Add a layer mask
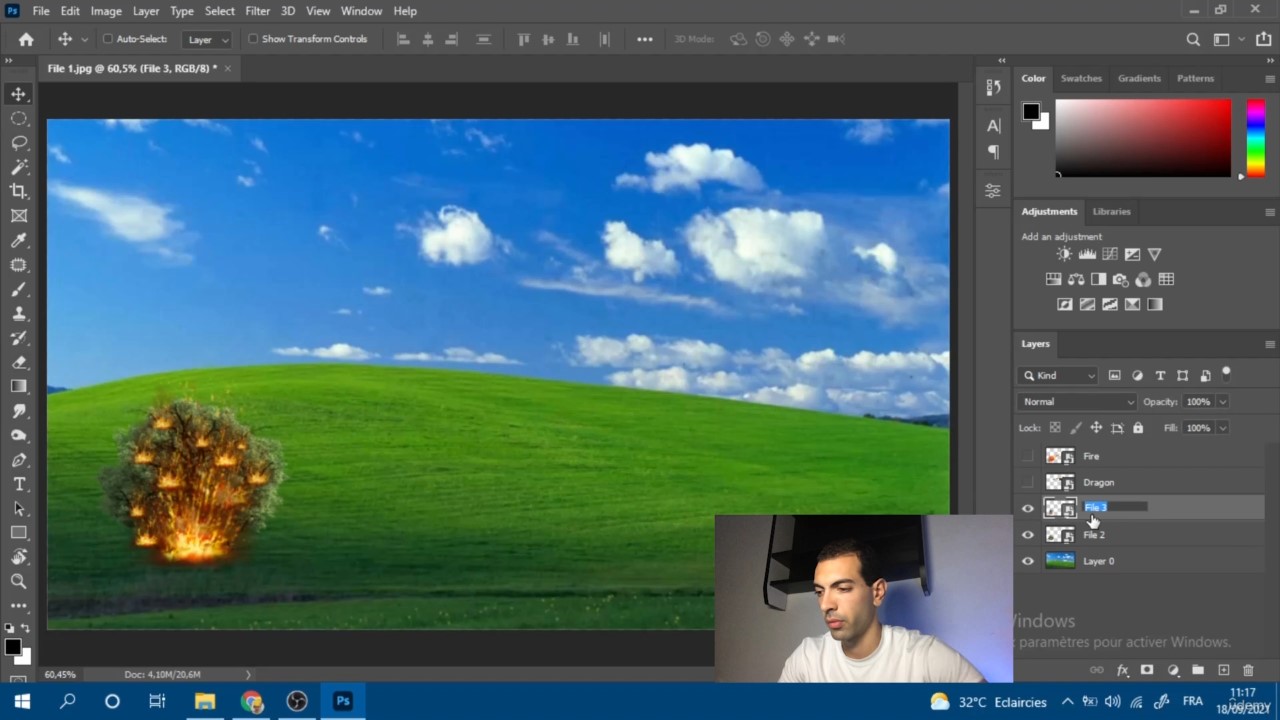The image size is (1280, 720). coord(1147,670)
